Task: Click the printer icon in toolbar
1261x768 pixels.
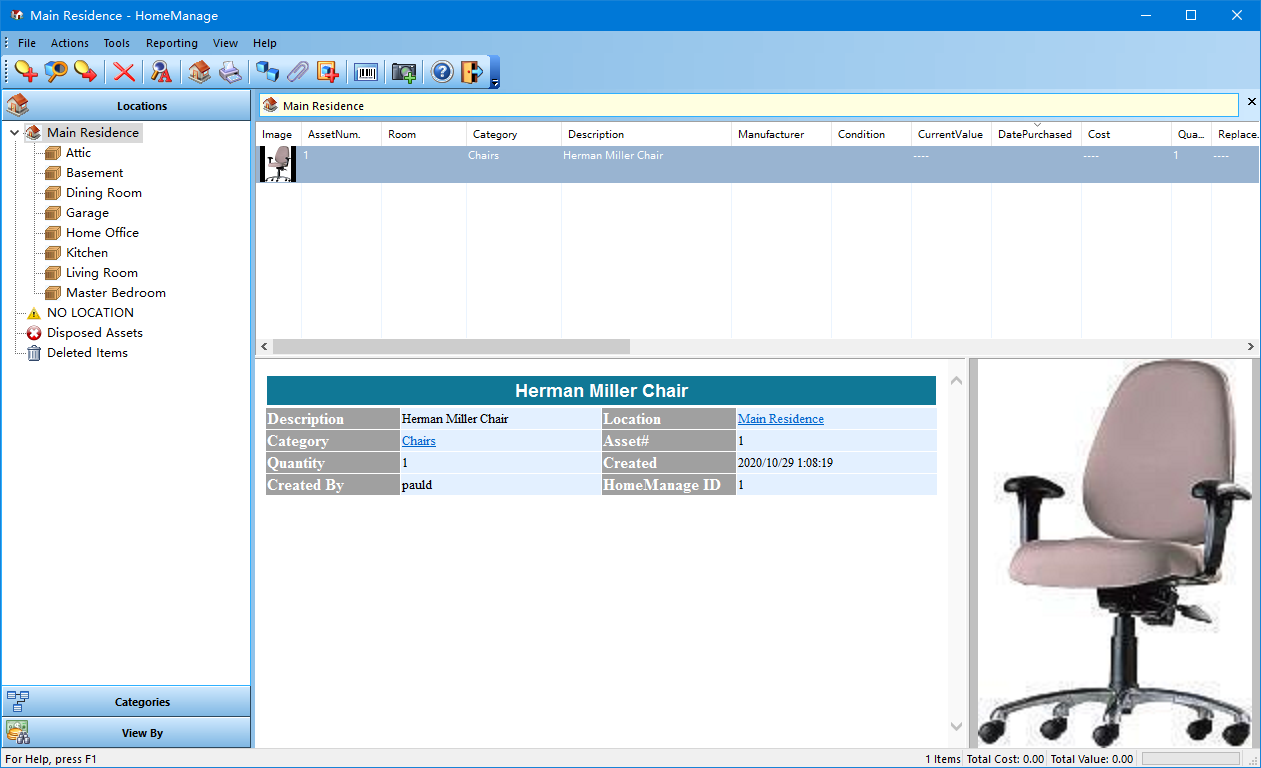Action: click(230, 72)
